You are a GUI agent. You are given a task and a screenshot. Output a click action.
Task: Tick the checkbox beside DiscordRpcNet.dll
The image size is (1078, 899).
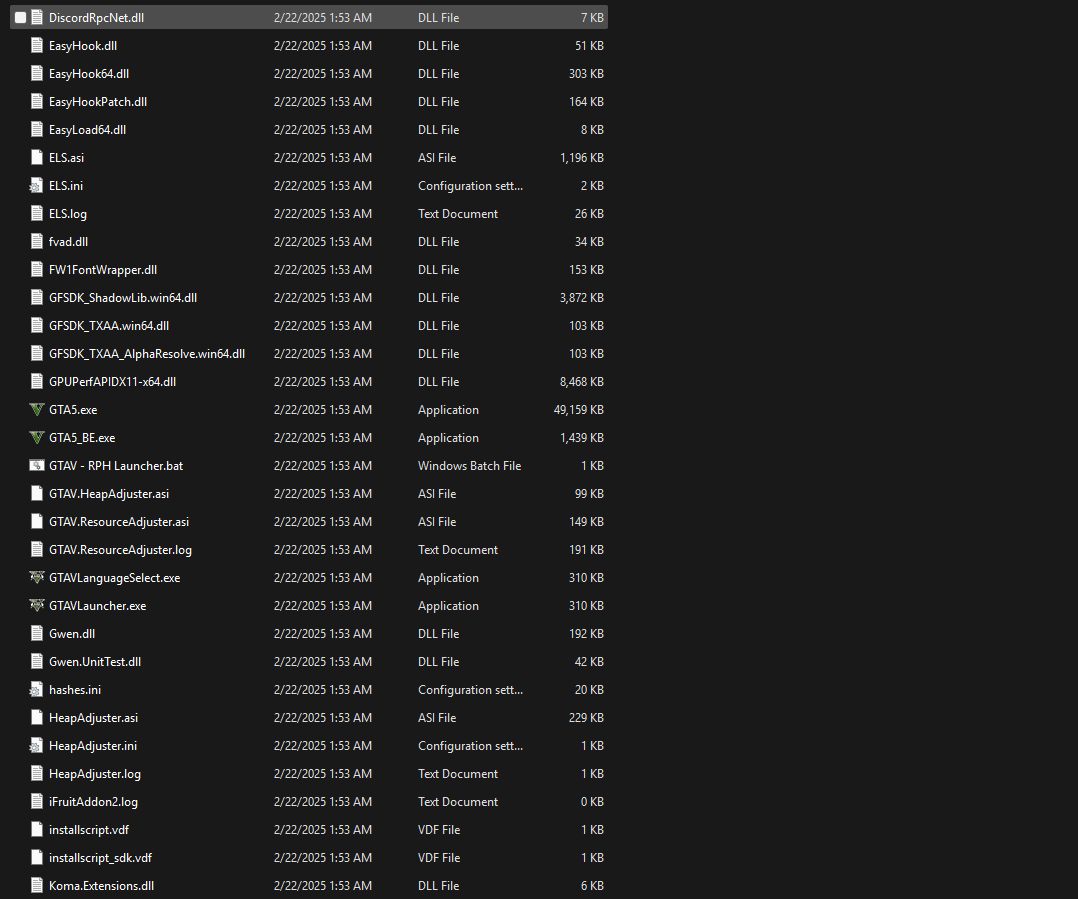tap(21, 18)
